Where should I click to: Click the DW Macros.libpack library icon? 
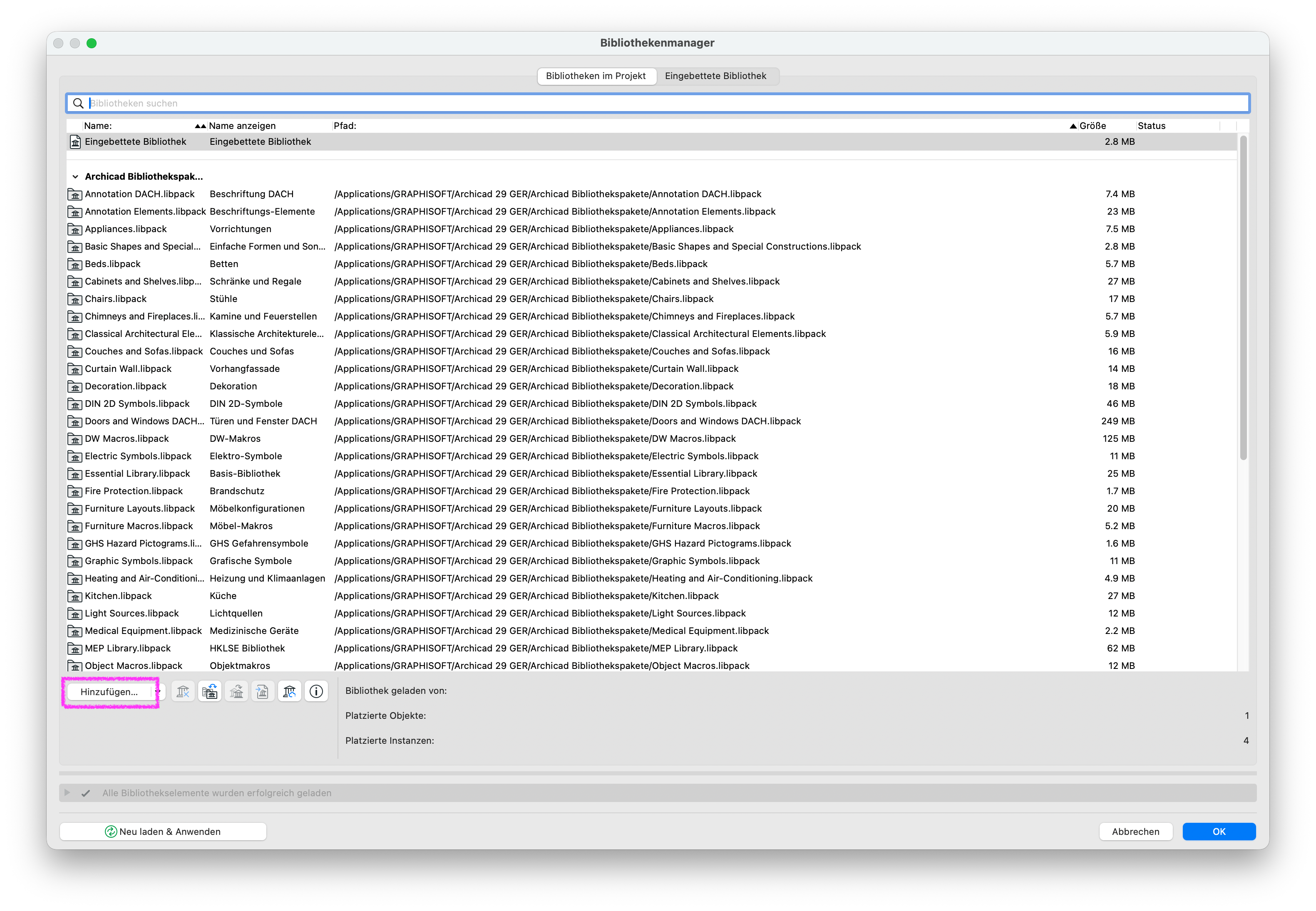[x=75, y=438]
